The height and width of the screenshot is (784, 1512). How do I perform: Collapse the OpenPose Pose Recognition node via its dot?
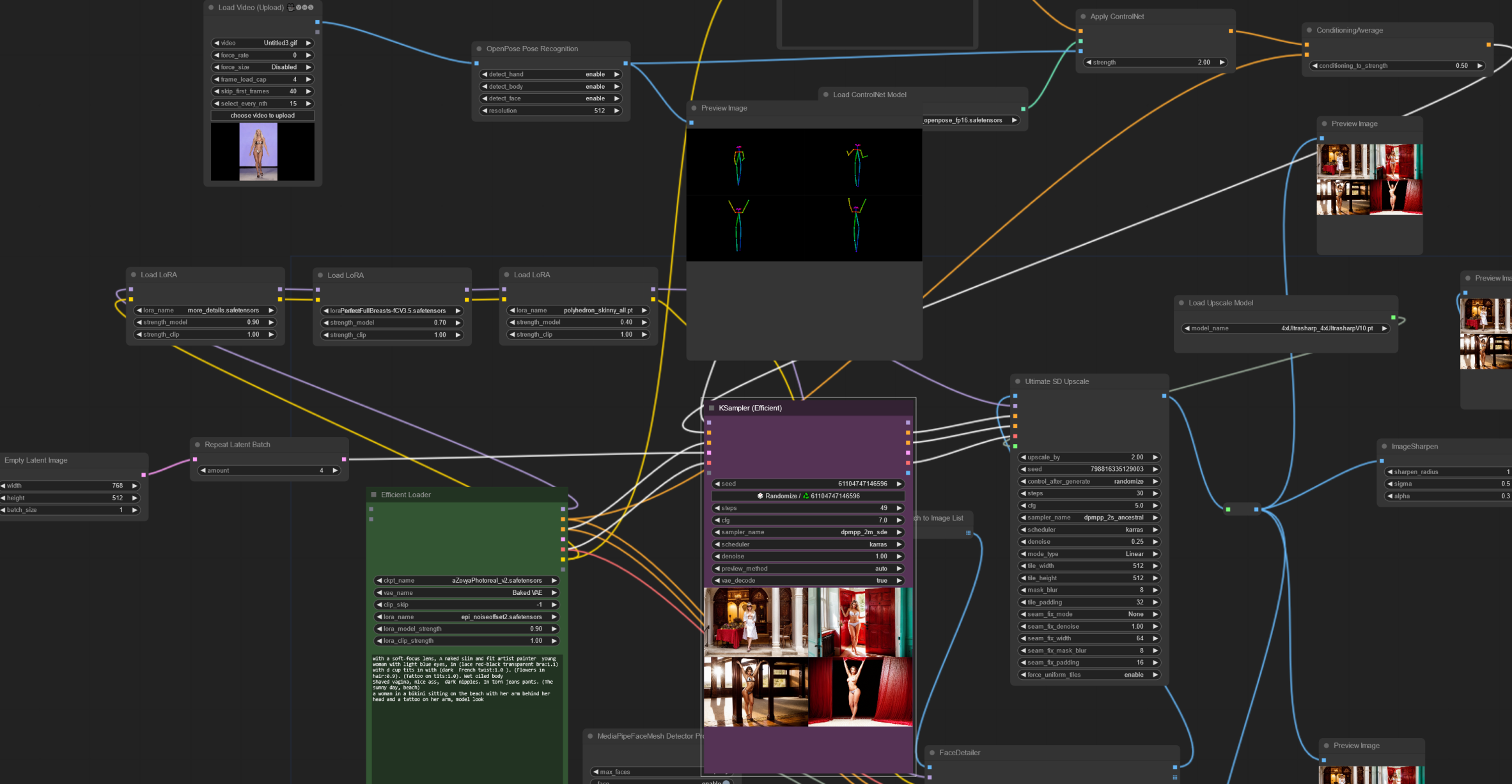click(x=479, y=48)
